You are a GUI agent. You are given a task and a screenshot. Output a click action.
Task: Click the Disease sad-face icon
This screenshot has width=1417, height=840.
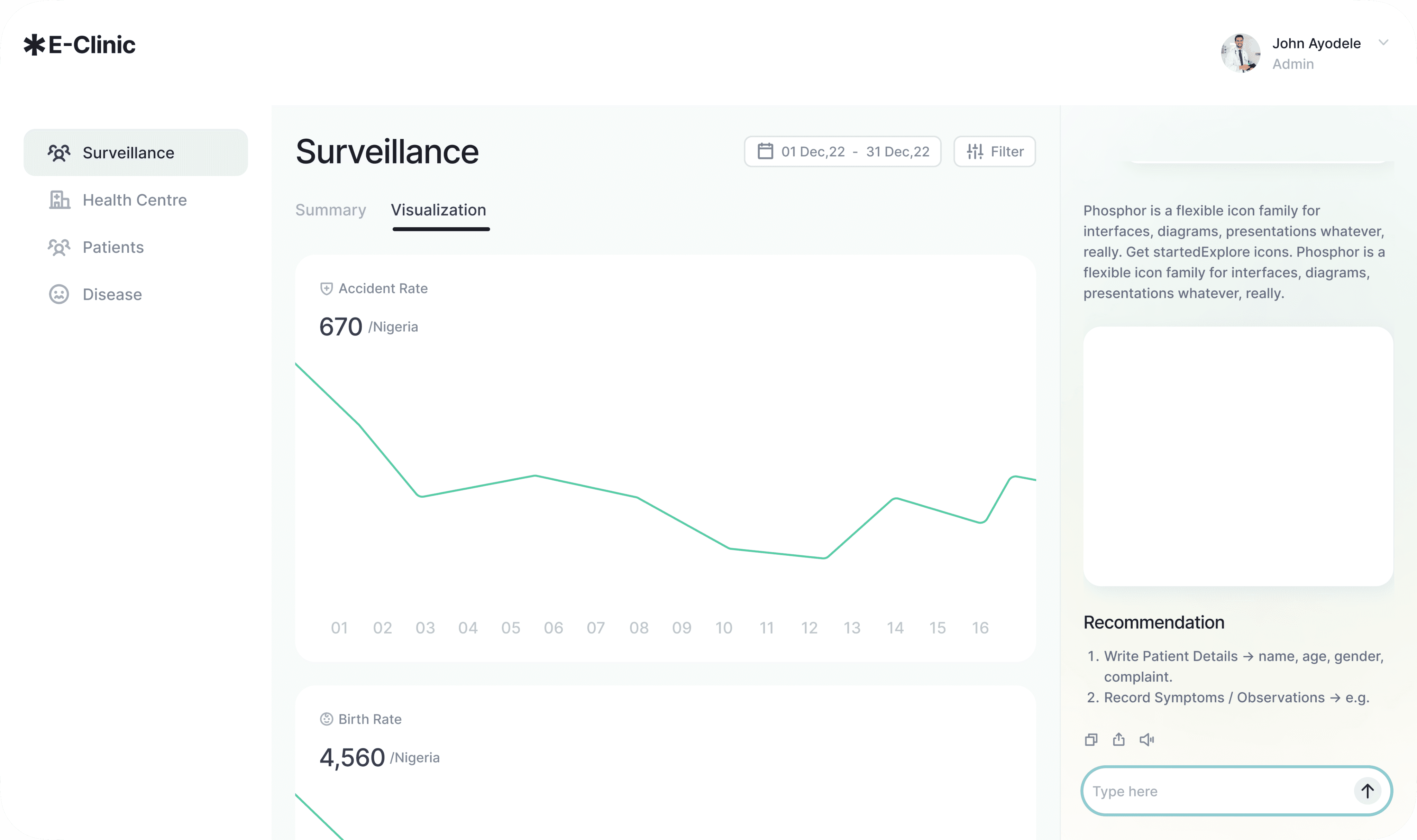pos(59,294)
